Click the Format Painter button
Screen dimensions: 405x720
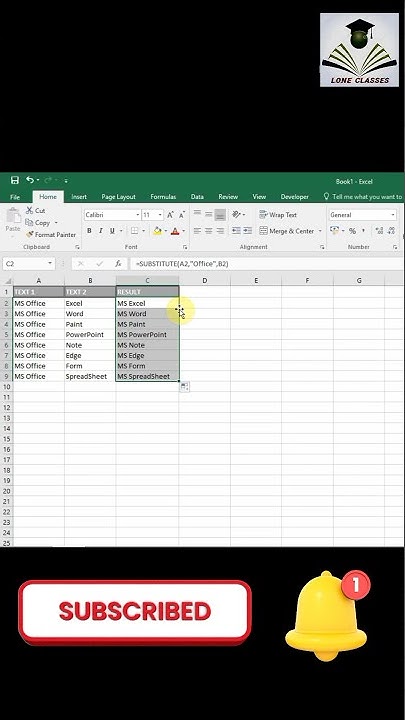pos(51,235)
